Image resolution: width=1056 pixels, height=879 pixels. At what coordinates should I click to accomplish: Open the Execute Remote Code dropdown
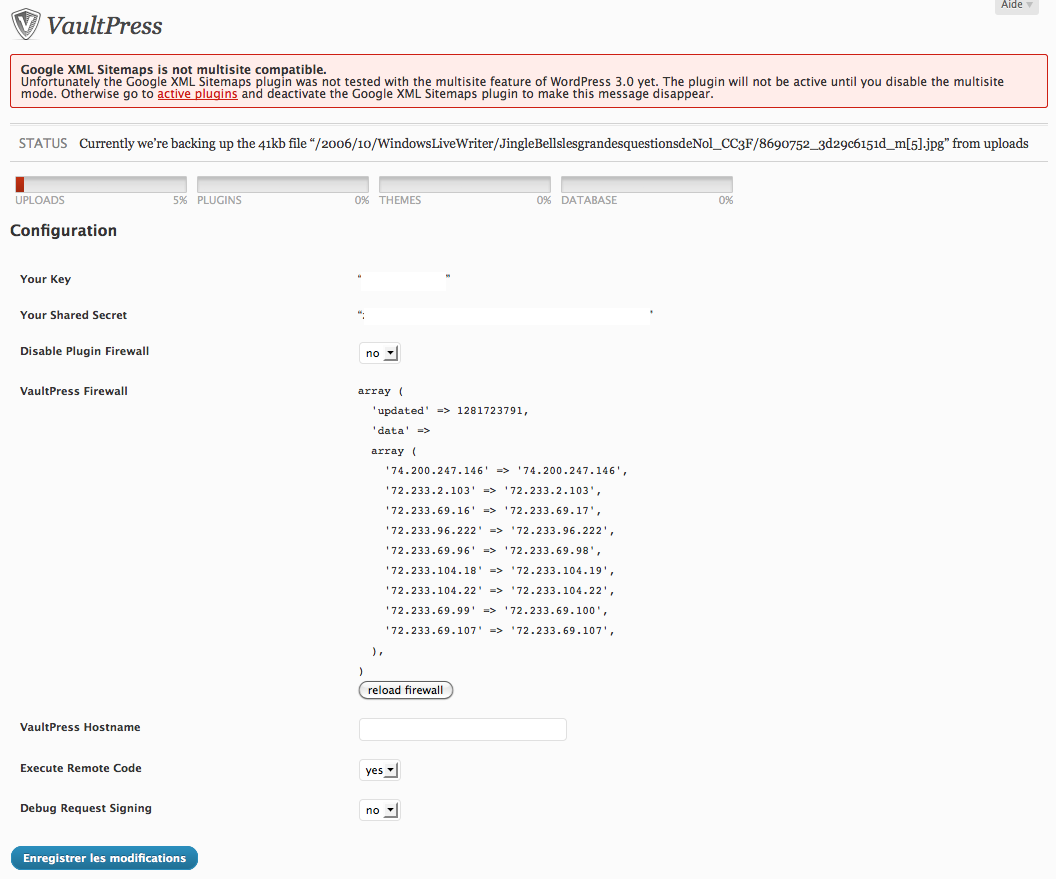pos(380,770)
